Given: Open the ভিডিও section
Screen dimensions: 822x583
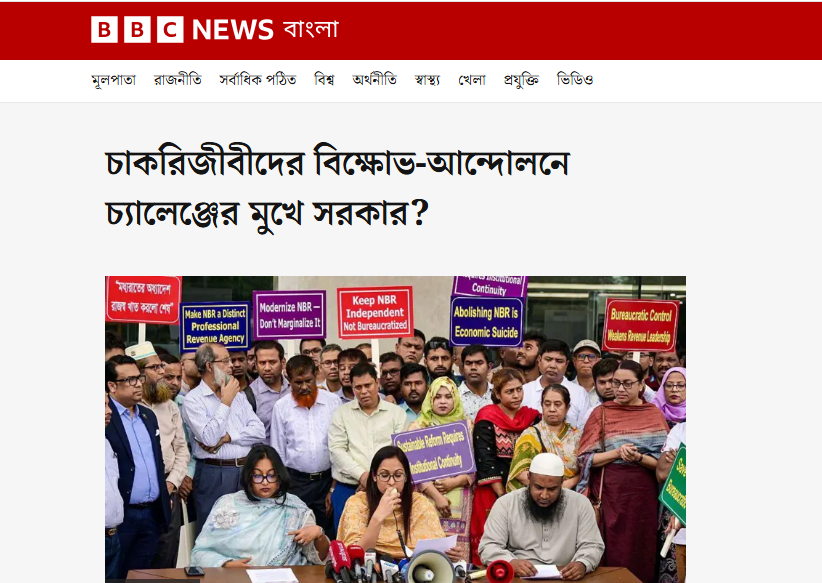Looking at the screenshot, I should pyautogui.click(x=575, y=80).
